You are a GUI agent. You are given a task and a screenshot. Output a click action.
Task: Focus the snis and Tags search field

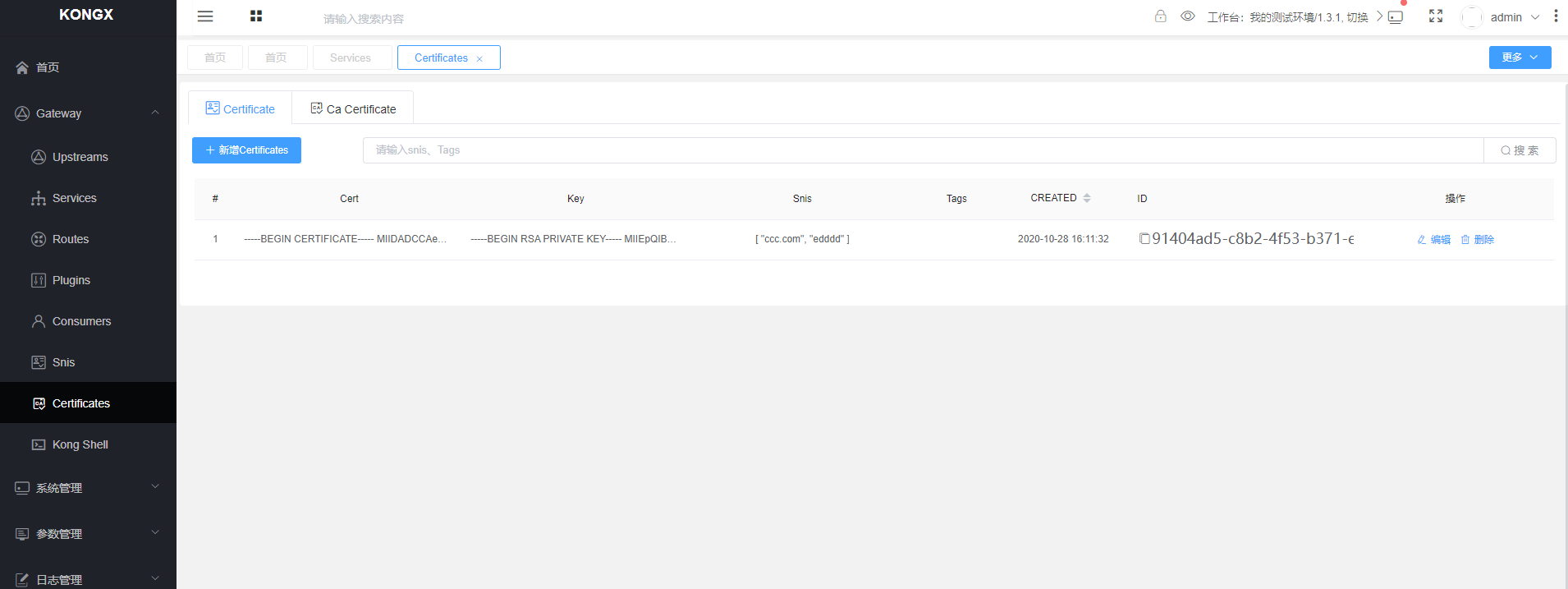click(923, 150)
